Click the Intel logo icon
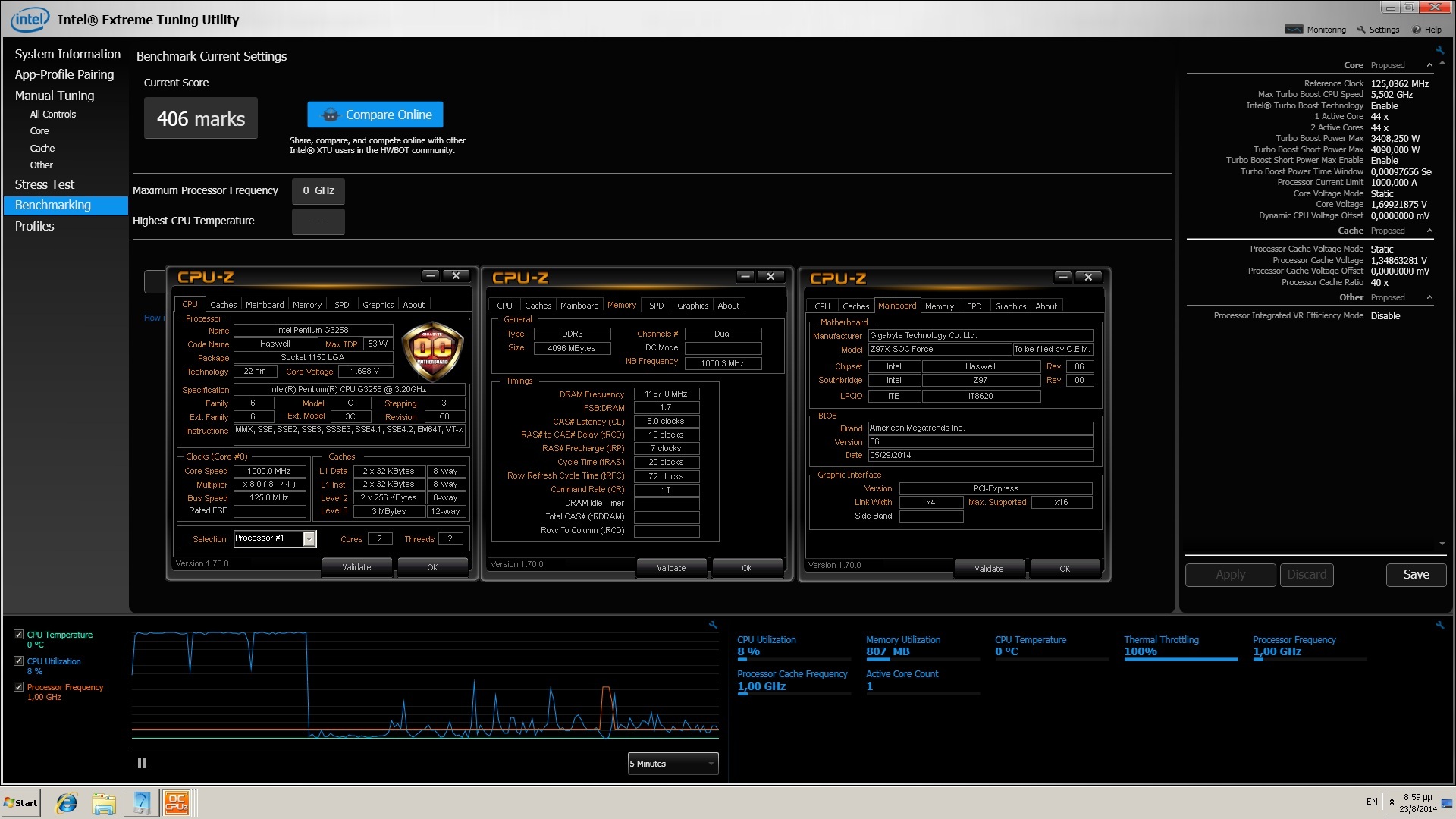The width and height of the screenshot is (1456, 819). click(30, 19)
